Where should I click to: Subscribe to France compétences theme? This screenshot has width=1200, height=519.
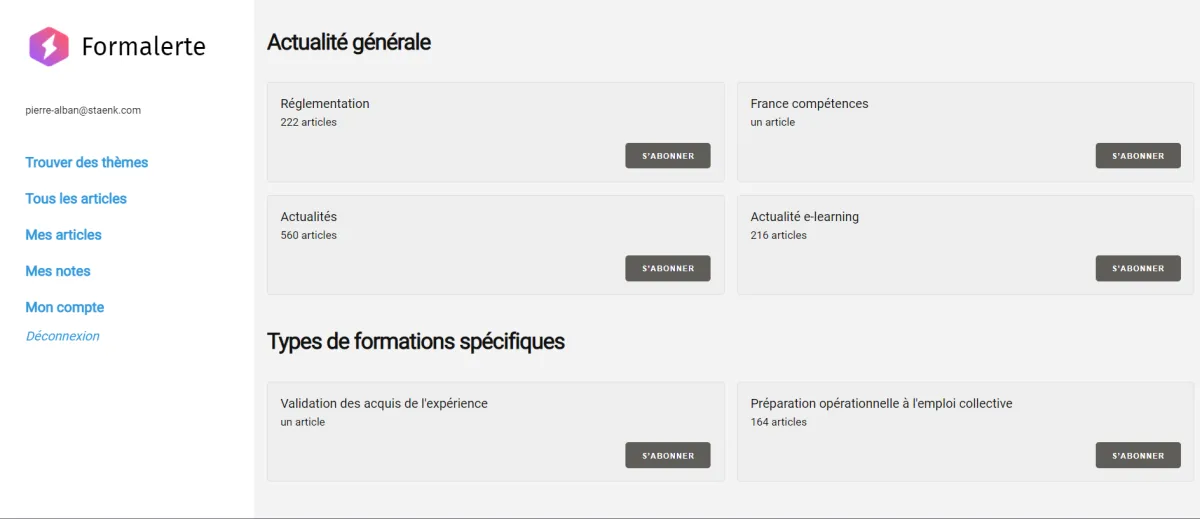(x=1137, y=156)
